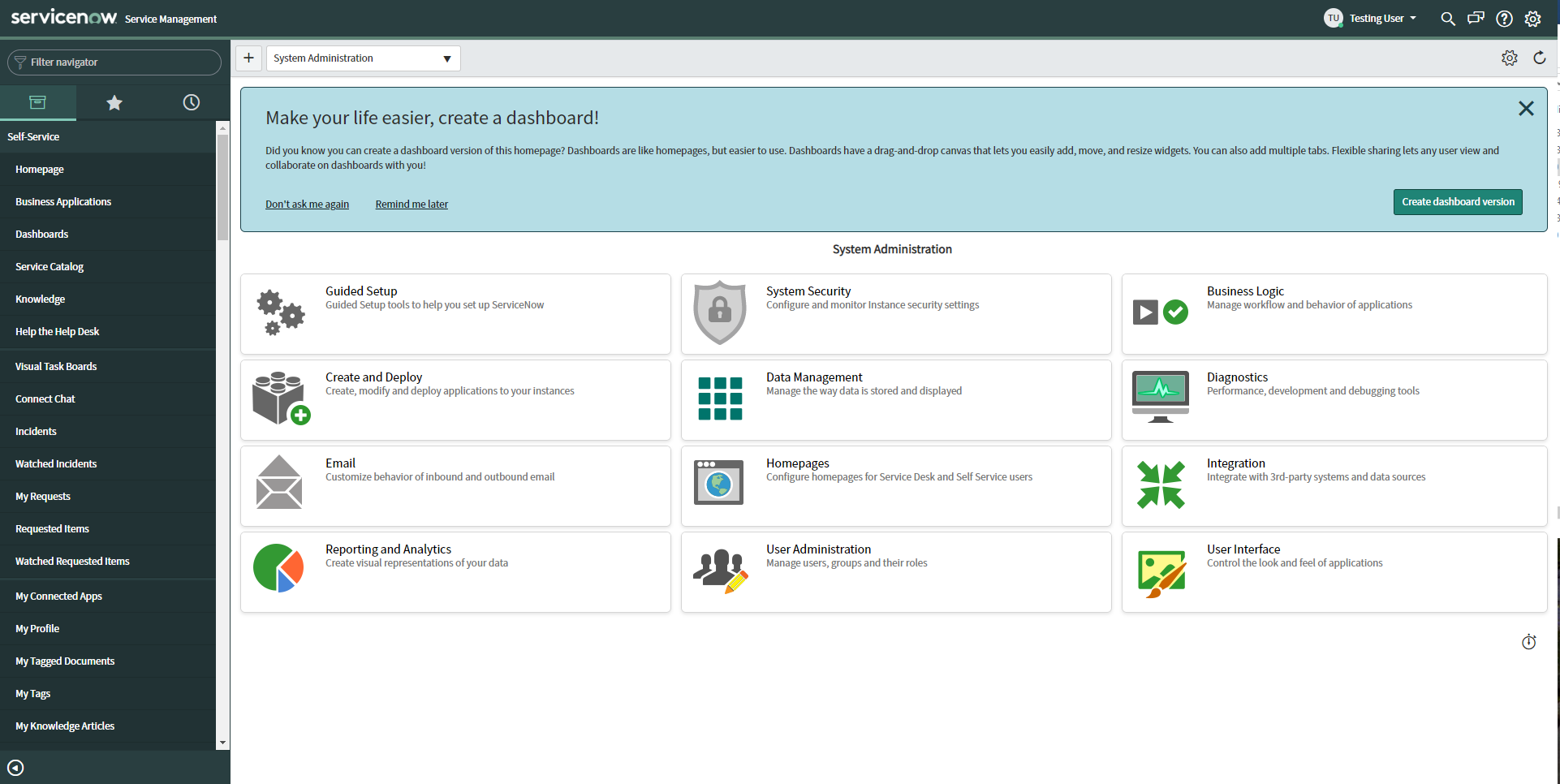Collapse the navigator with the arrow icon
Viewport: 1560px width, 784px height.
point(15,768)
